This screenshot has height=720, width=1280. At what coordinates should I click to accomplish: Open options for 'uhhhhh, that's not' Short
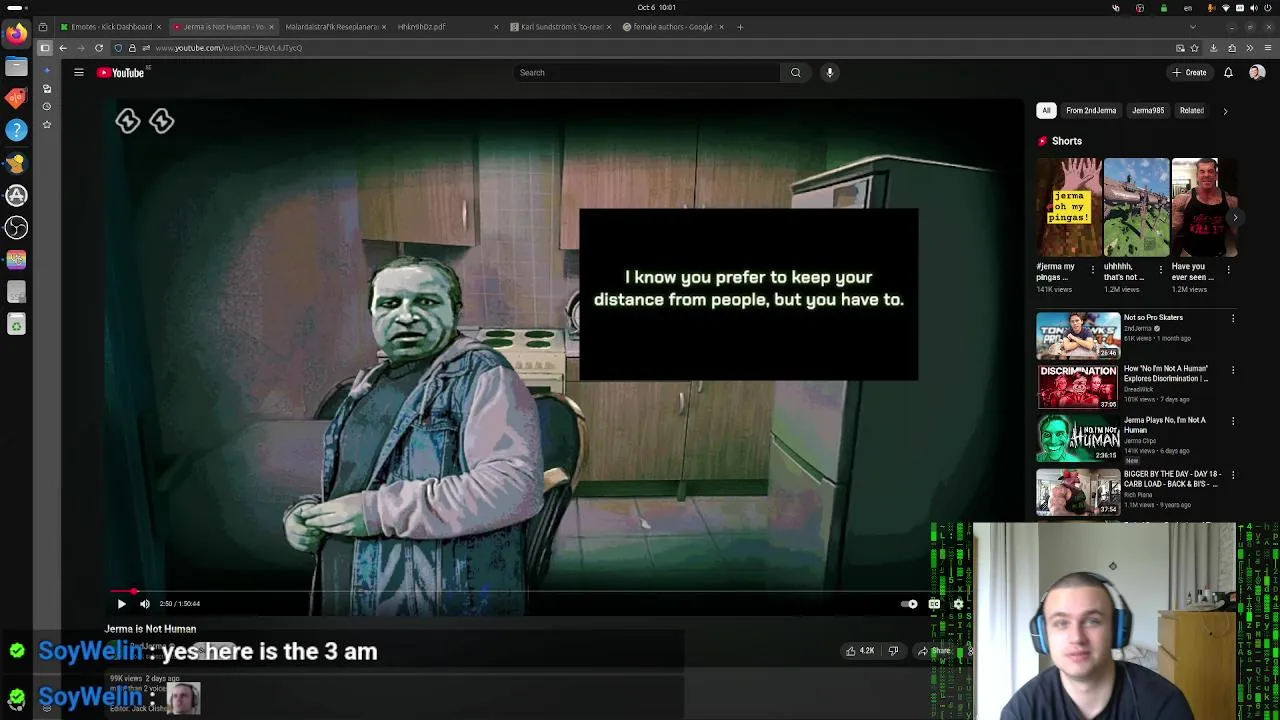click(x=1160, y=269)
